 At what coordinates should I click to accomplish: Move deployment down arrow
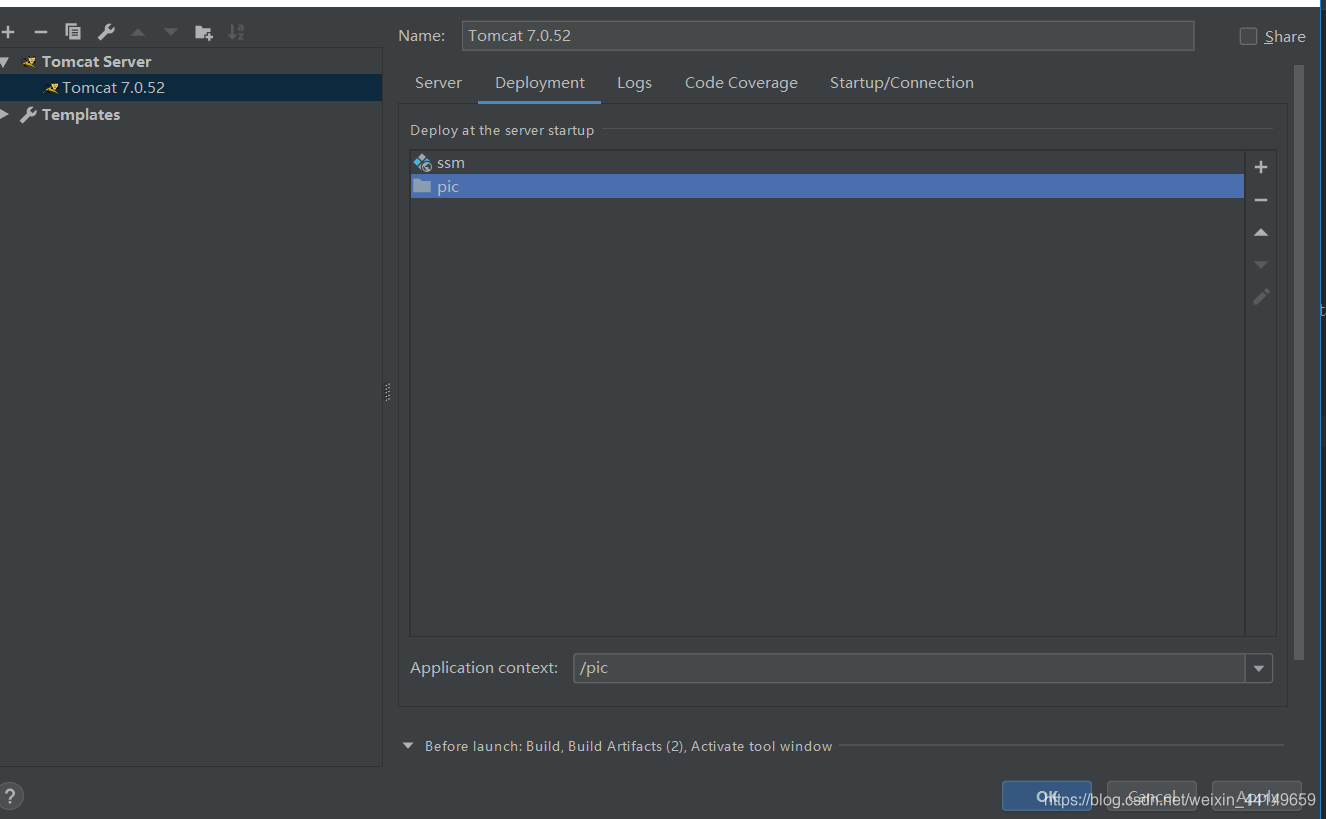pyautogui.click(x=1261, y=265)
